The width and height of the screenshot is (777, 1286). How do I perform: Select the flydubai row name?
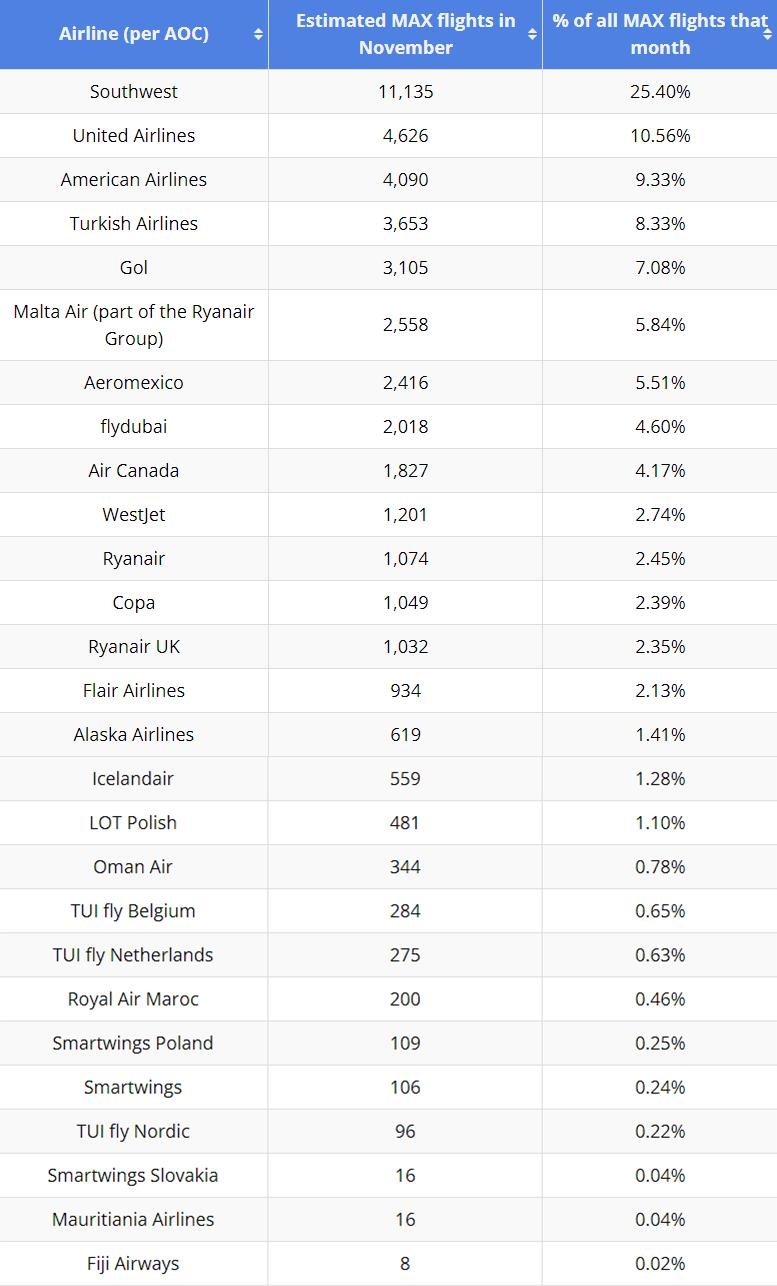(134, 426)
